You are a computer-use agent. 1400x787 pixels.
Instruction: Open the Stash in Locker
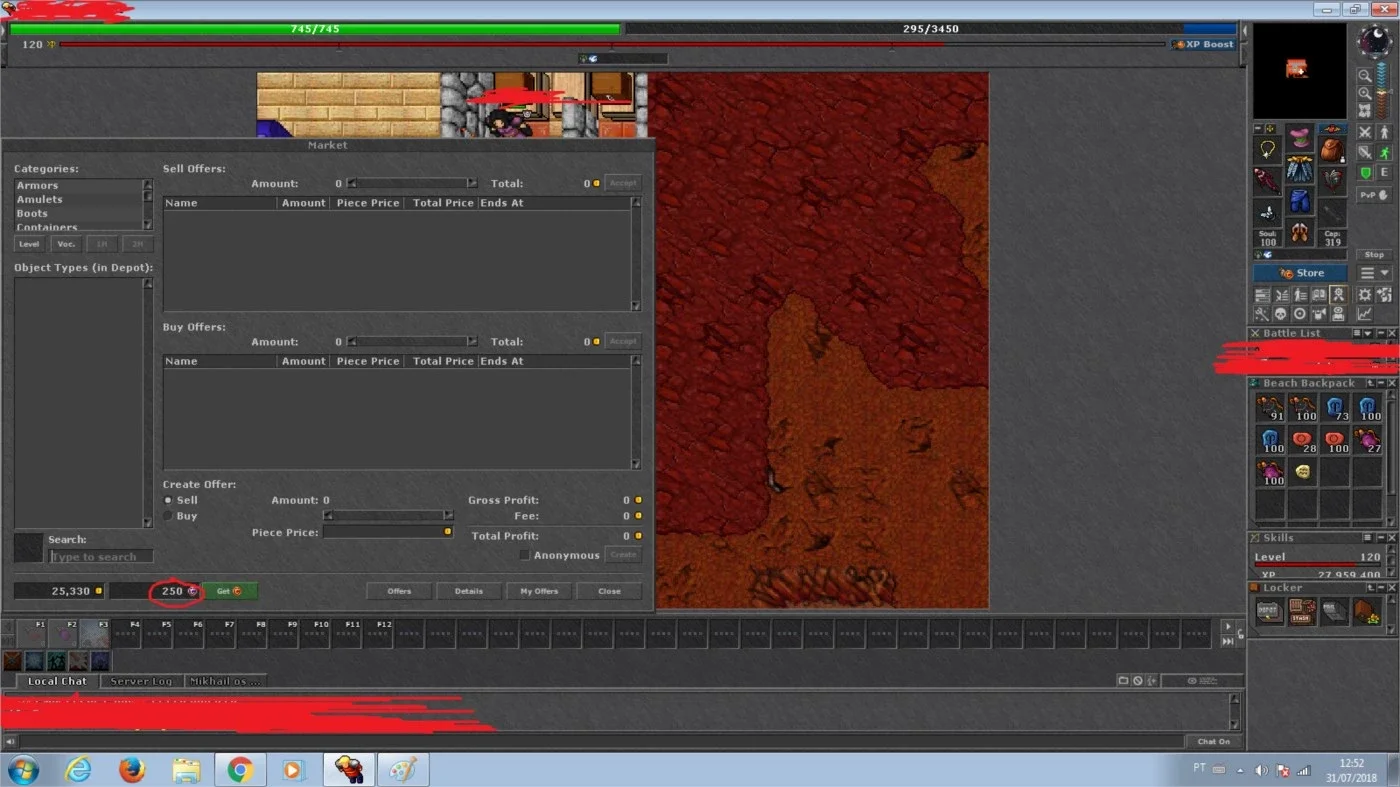(1302, 612)
